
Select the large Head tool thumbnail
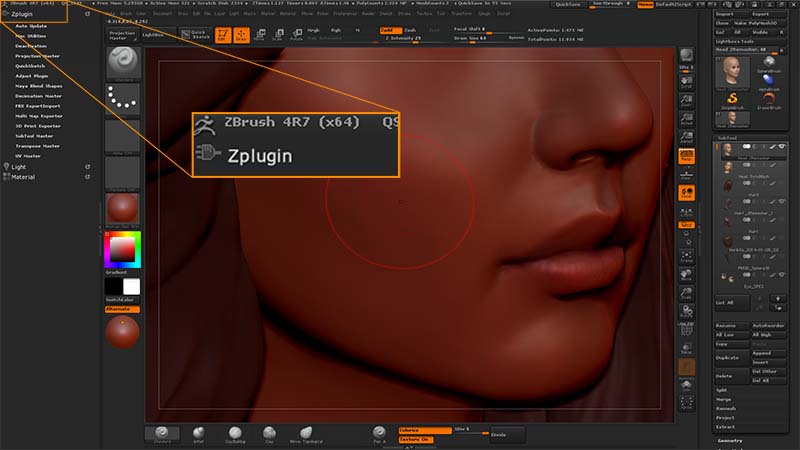pyautogui.click(x=732, y=73)
